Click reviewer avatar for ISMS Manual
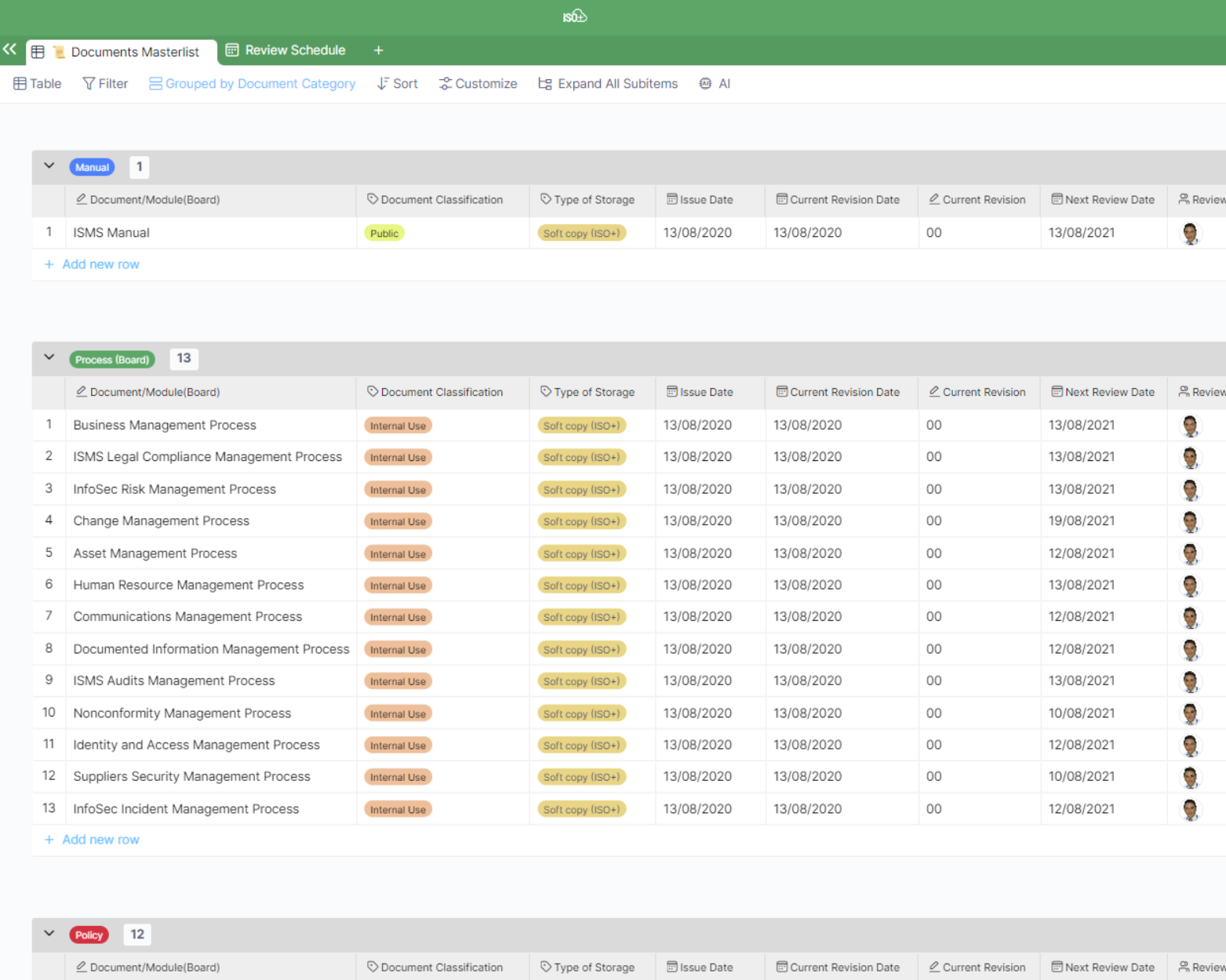This screenshot has width=1226, height=980. (1190, 234)
